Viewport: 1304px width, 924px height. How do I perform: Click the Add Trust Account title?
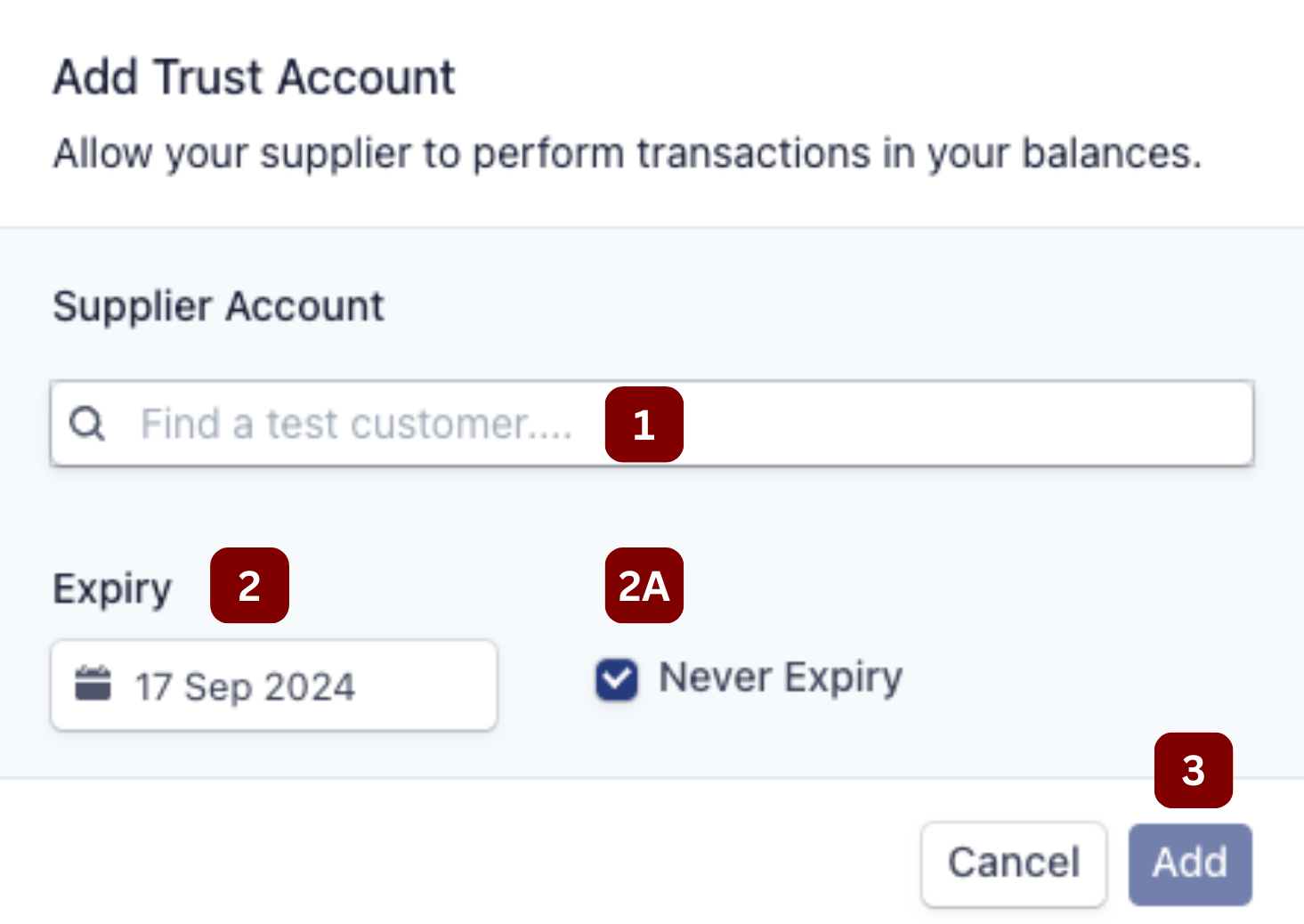click(255, 77)
